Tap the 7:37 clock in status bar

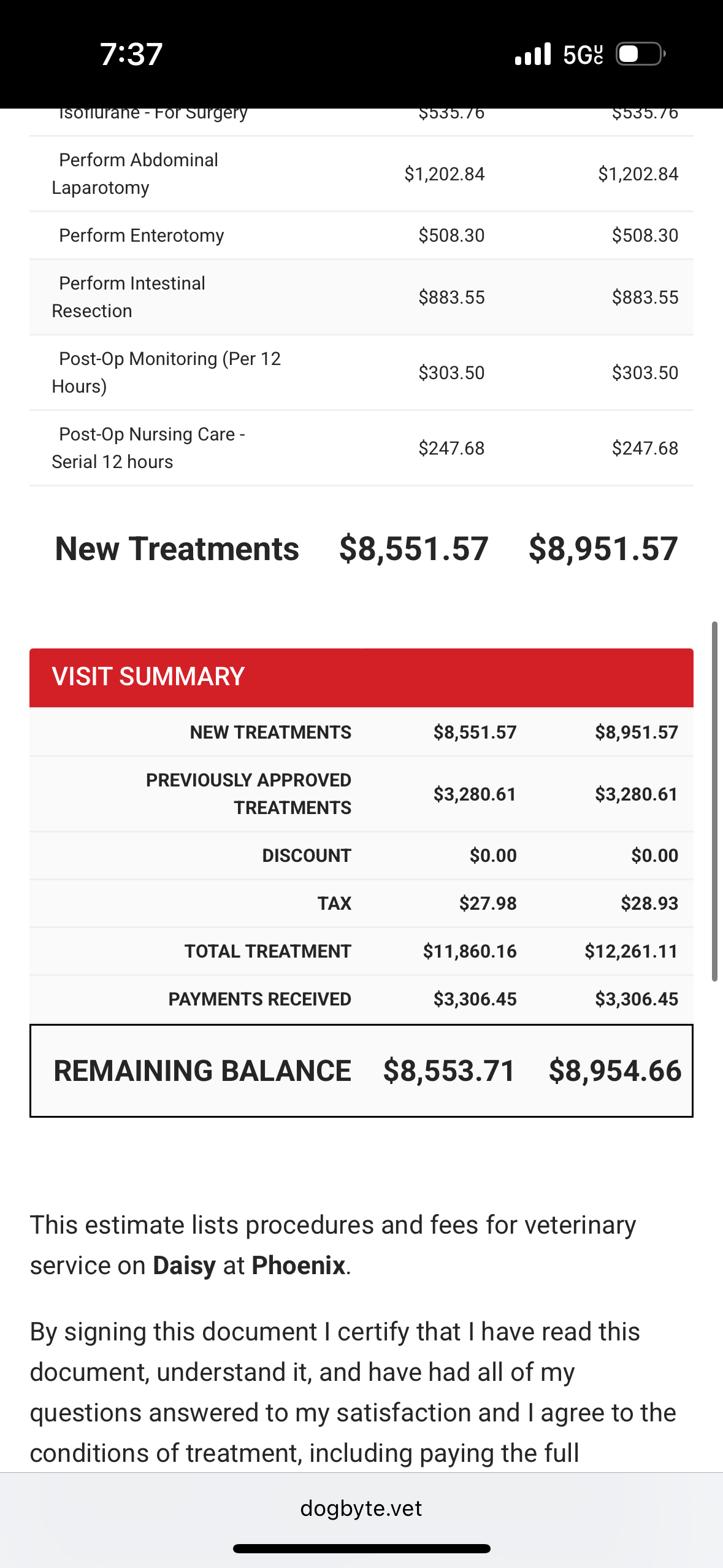click(131, 54)
